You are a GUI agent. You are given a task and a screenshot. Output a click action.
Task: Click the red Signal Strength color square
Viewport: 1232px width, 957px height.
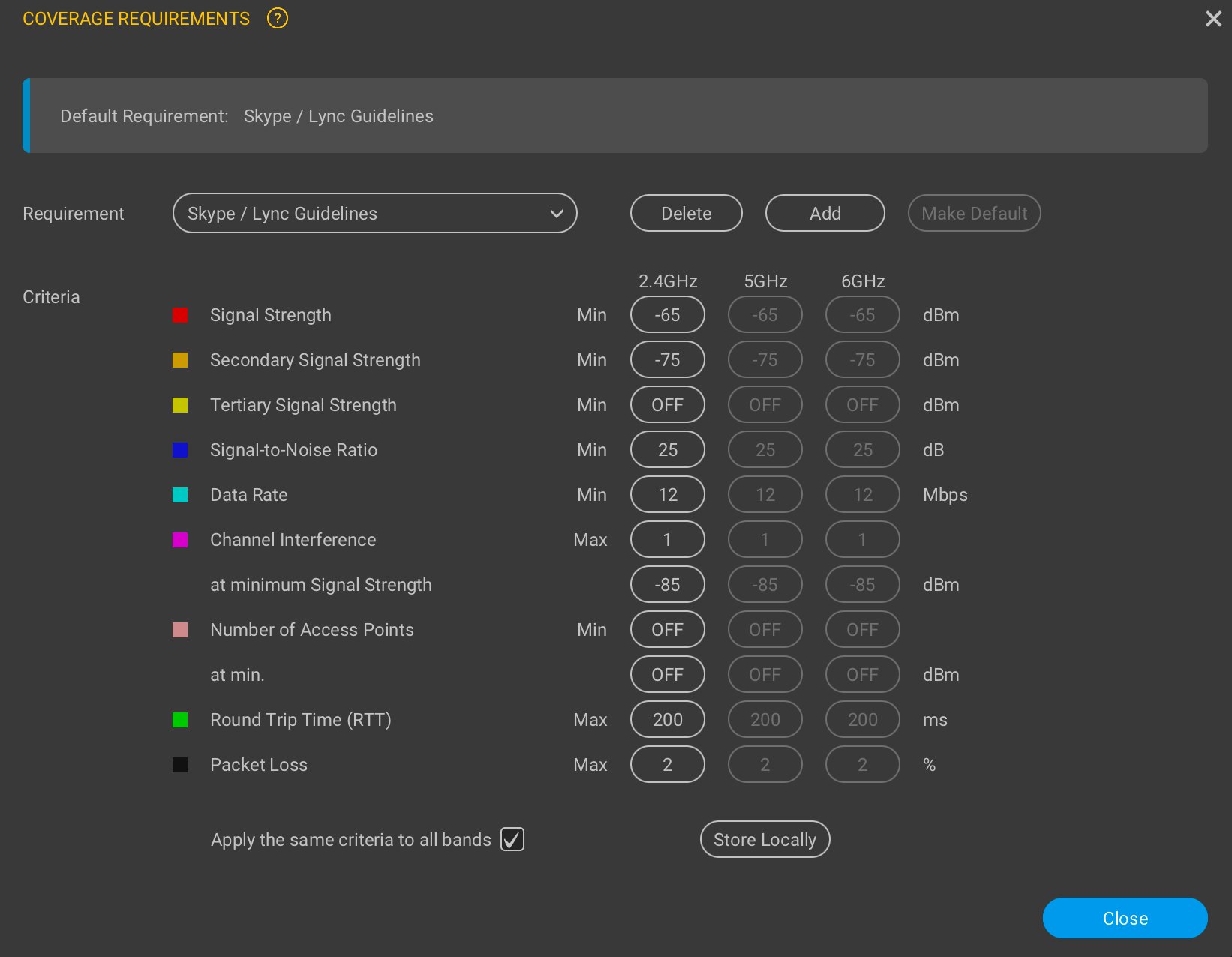click(180, 315)
